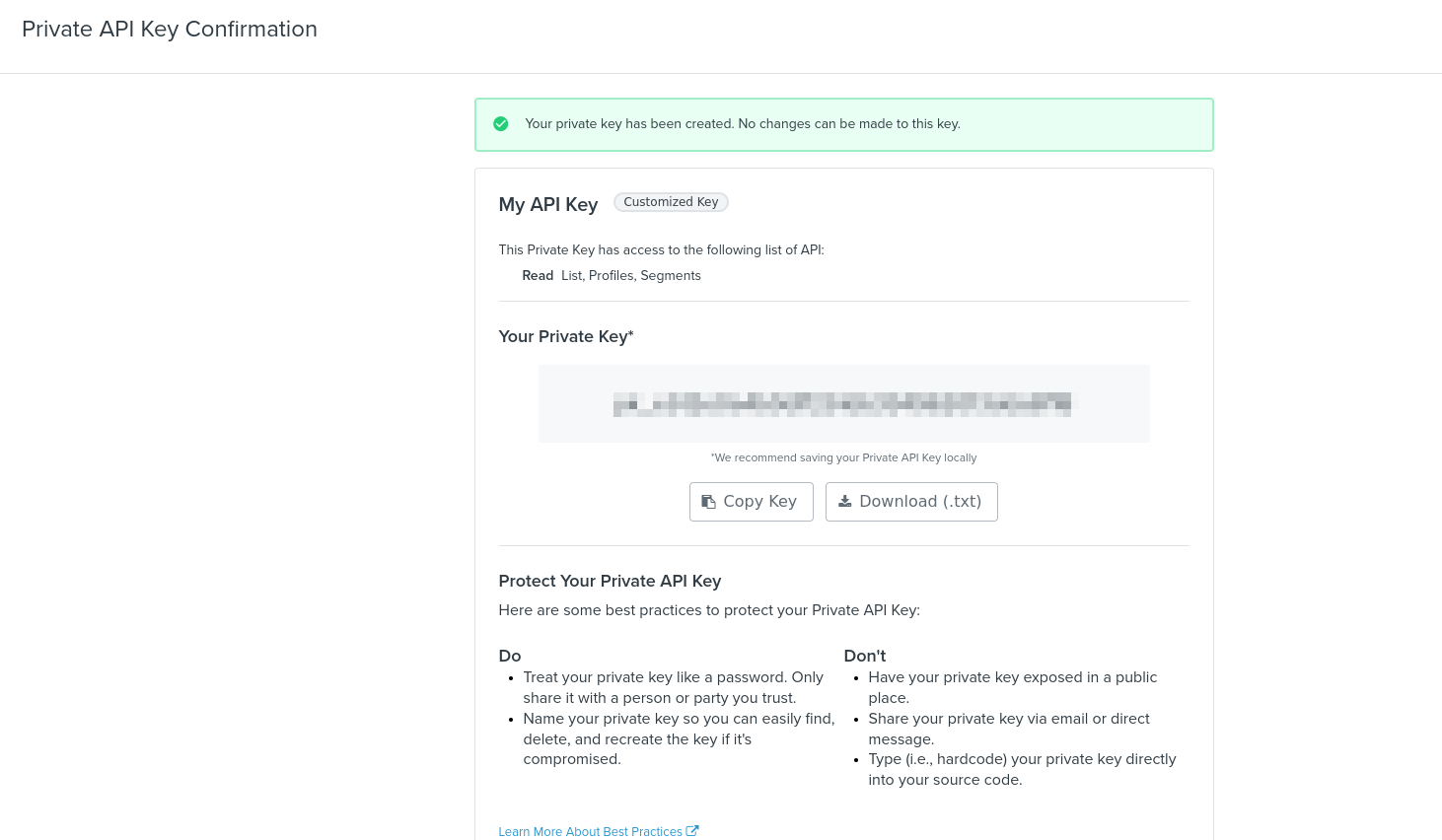Open Learn More About Best Practices link
The image size is (1442, 840).
(x=590, y=832)
